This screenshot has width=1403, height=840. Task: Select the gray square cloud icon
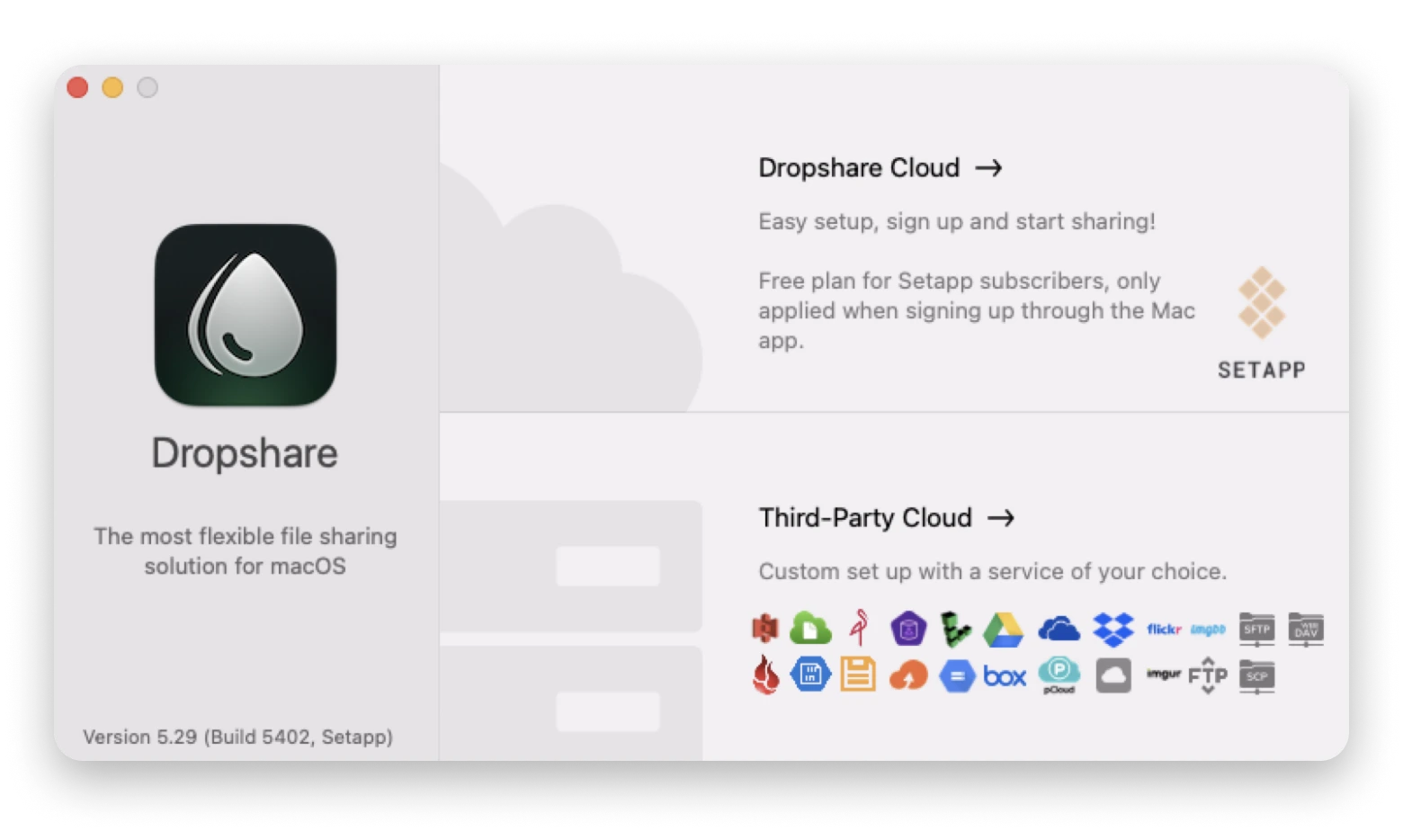(x=1113, y=675)
